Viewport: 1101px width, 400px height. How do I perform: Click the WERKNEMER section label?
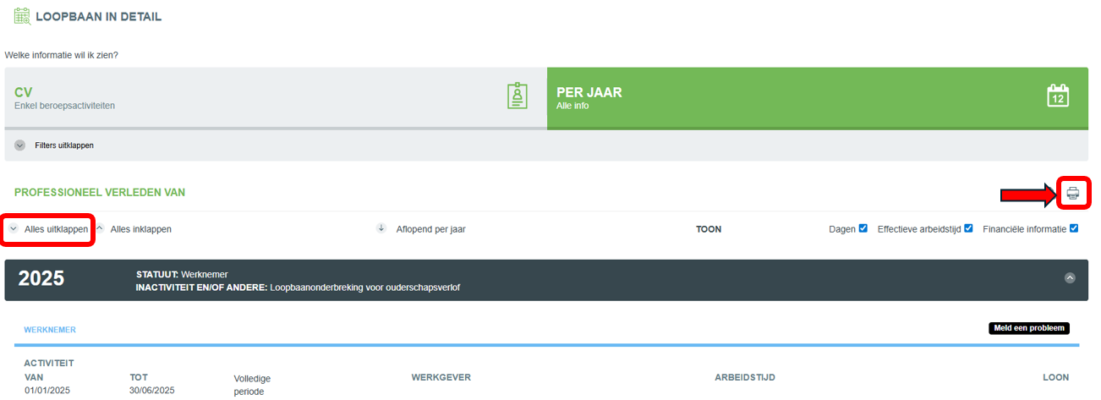pos(50,329)
